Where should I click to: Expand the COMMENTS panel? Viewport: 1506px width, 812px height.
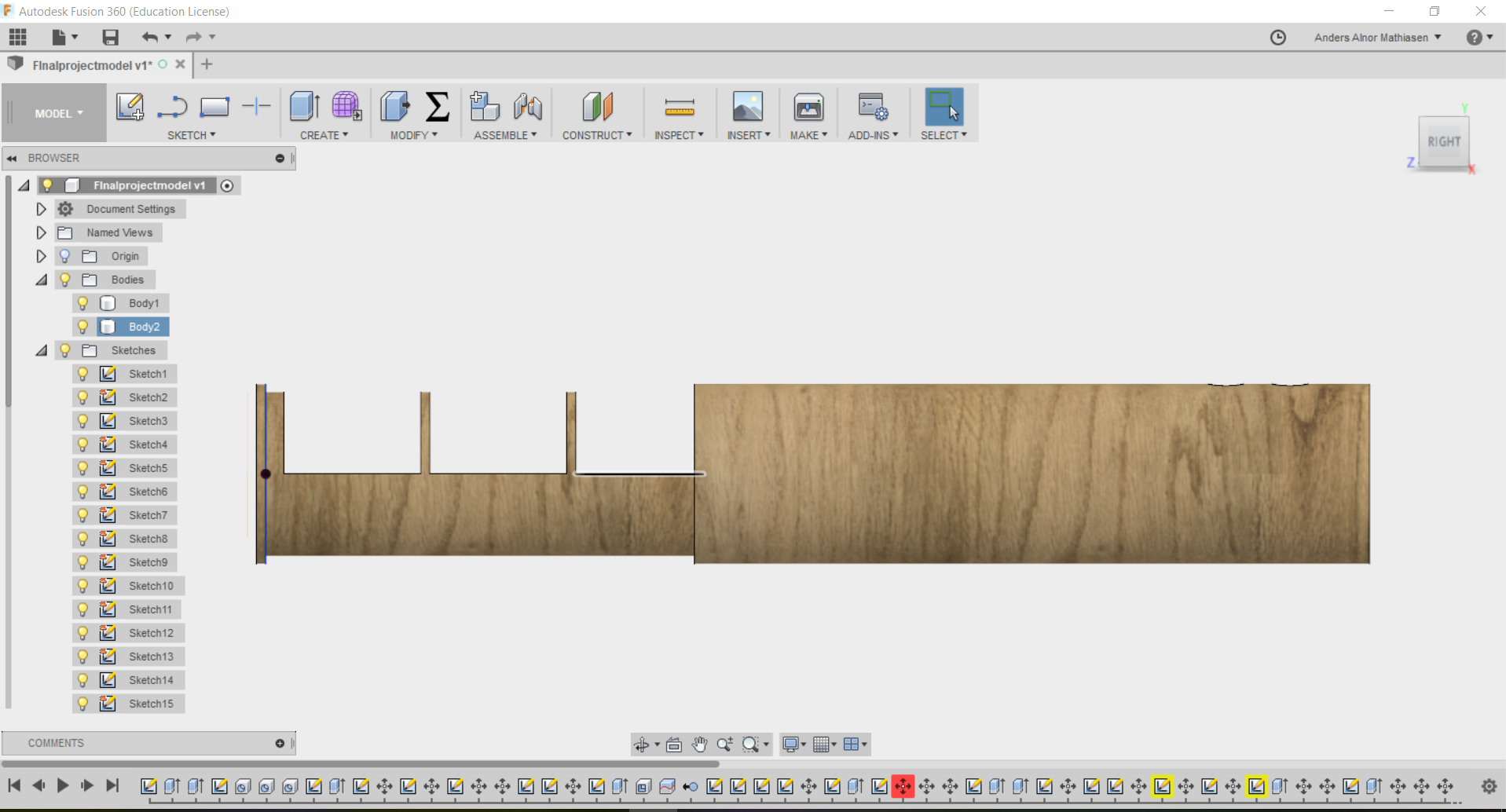click(280, 743)
